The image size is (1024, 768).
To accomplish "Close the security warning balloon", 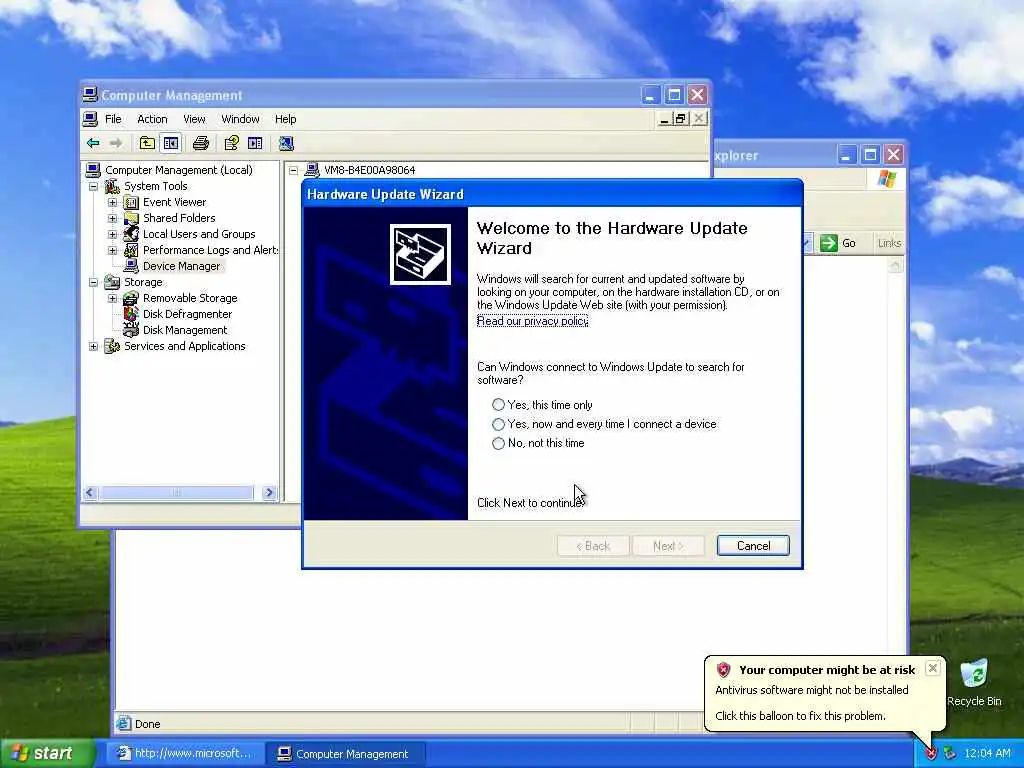I will point(933,668).
